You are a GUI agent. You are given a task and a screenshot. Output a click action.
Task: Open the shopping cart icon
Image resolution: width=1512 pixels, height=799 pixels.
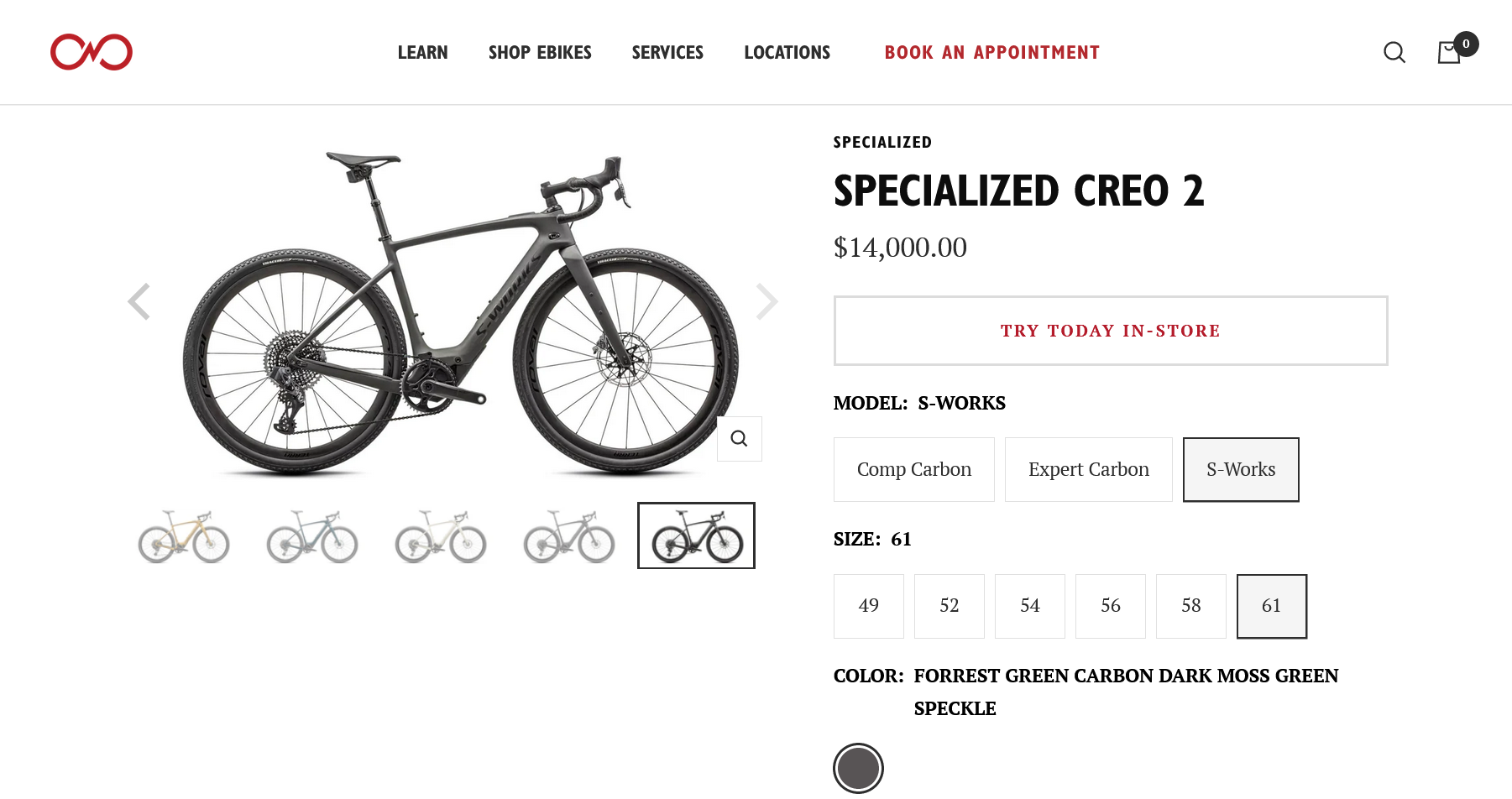point(1450,52)
